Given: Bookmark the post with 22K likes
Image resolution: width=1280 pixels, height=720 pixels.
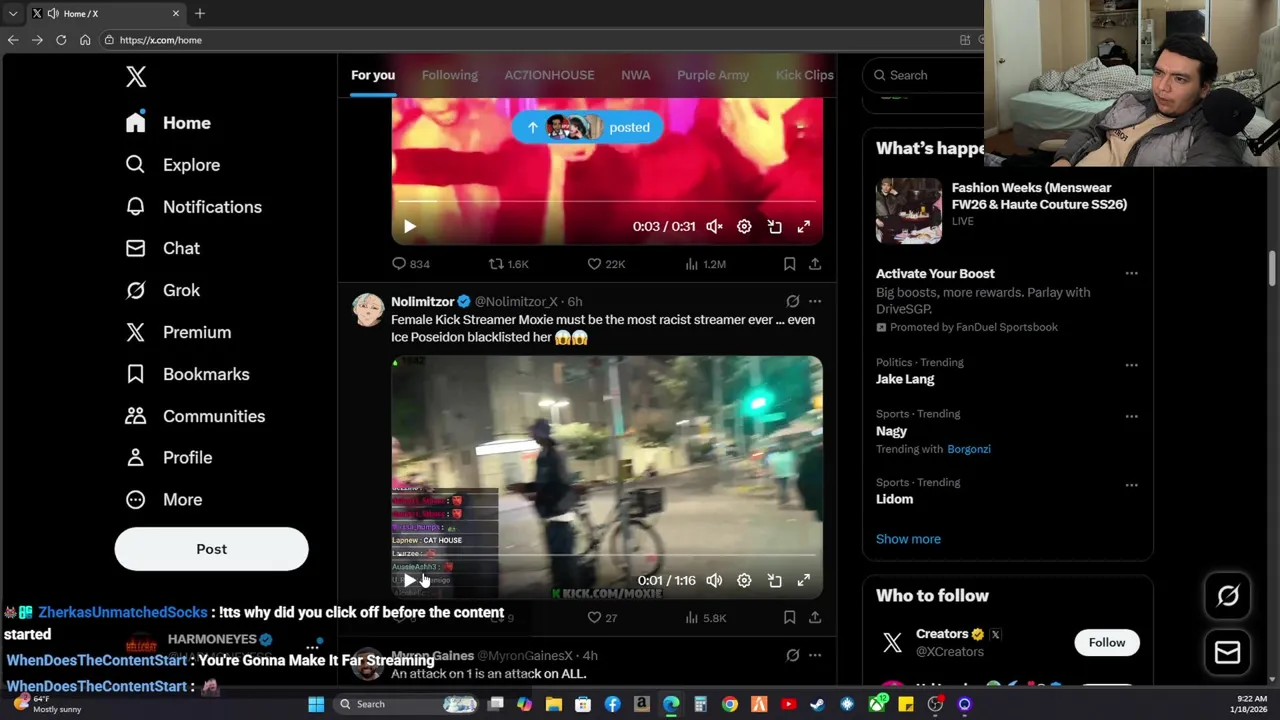Looking at the screenshot, I should 789,264.
